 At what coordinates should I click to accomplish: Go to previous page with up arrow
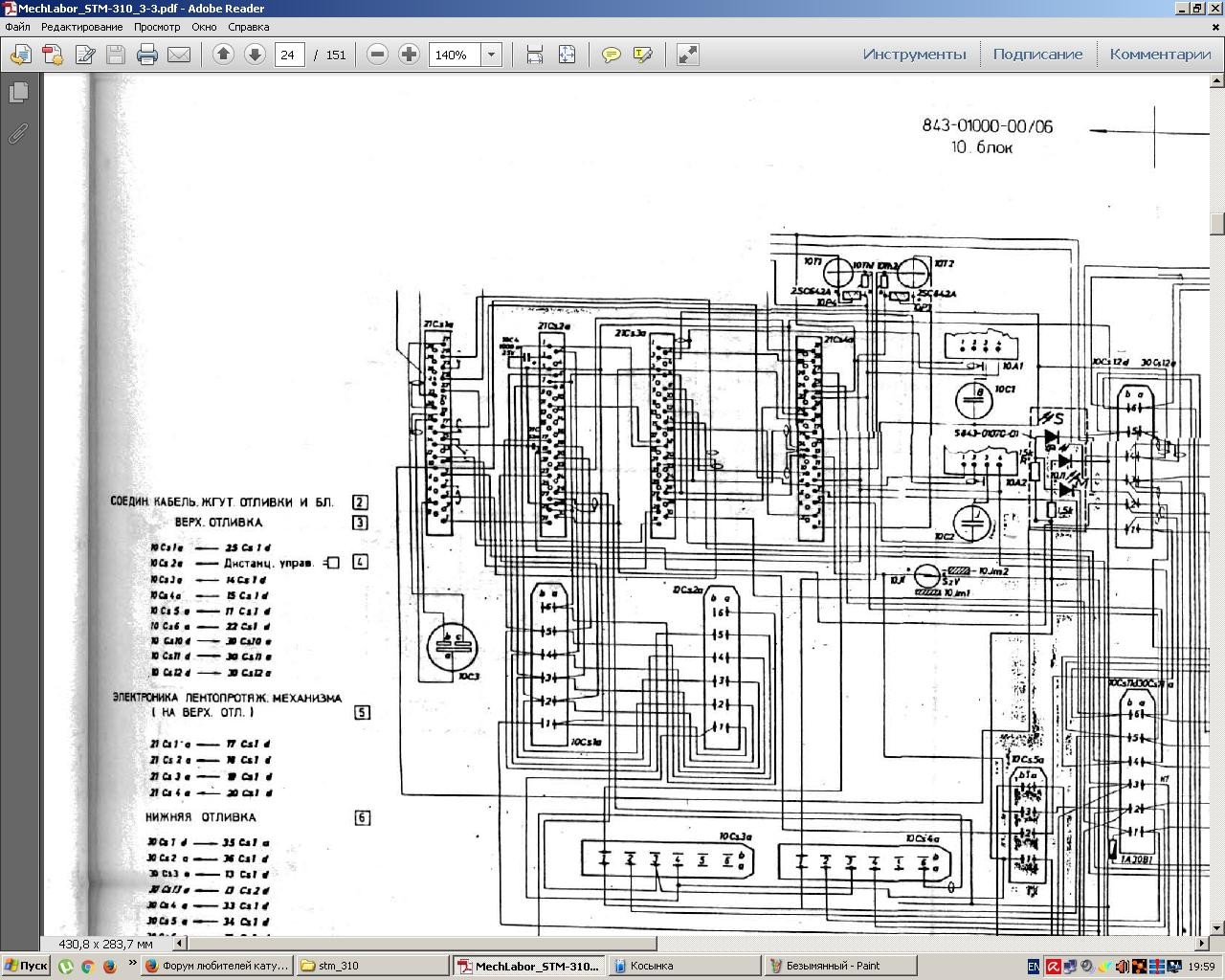click(223, 55)
